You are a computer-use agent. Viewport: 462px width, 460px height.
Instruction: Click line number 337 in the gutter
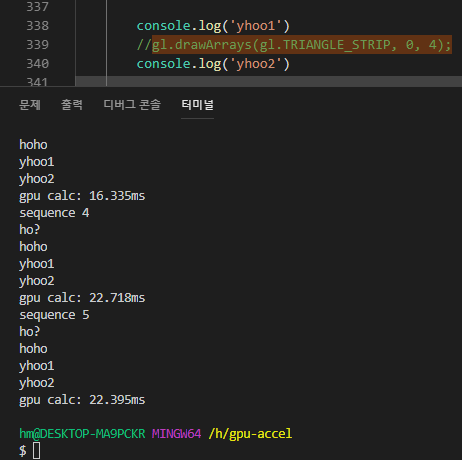coord(37,7)
